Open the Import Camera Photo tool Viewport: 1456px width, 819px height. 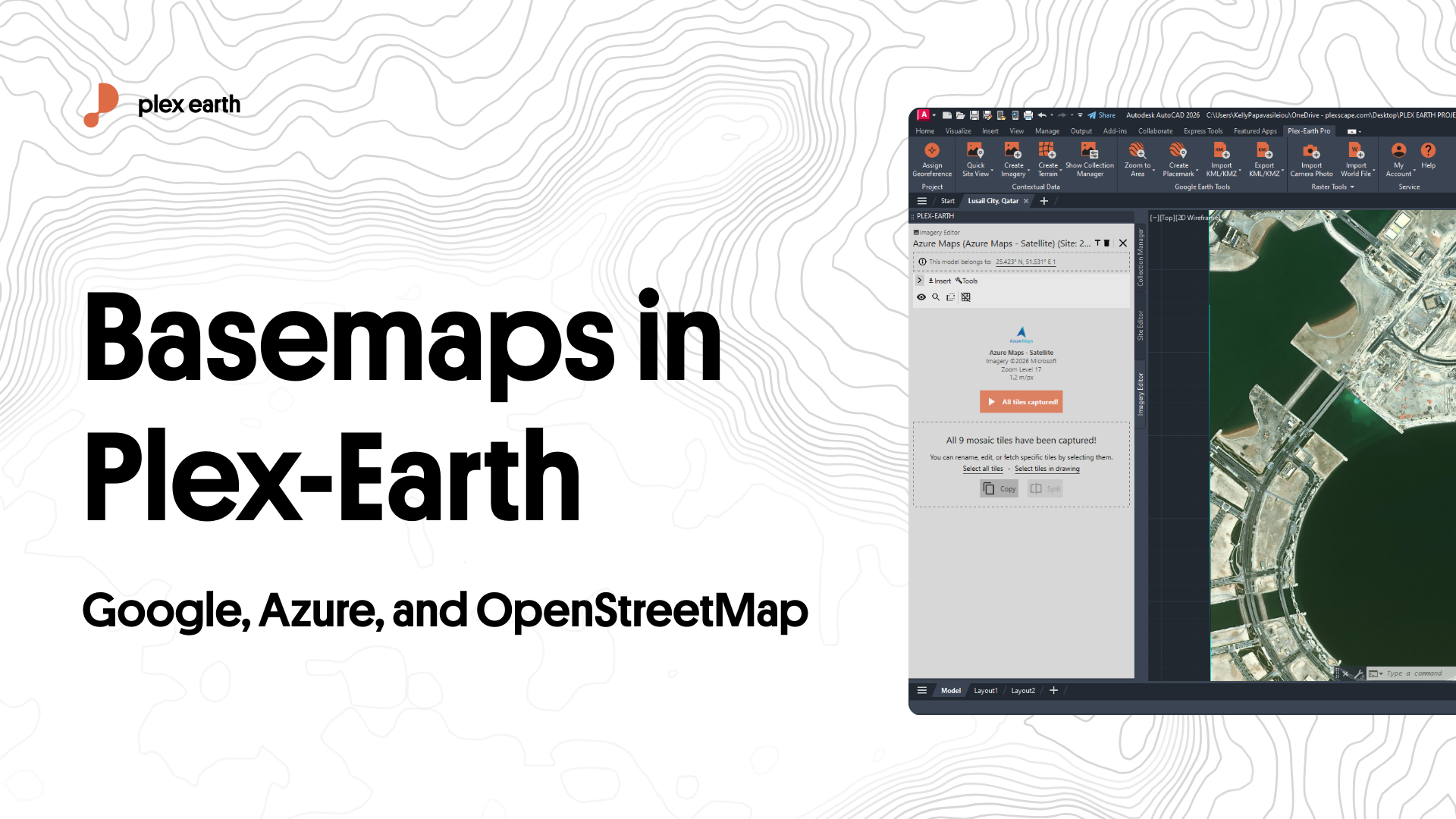[x=1311, y=151]
